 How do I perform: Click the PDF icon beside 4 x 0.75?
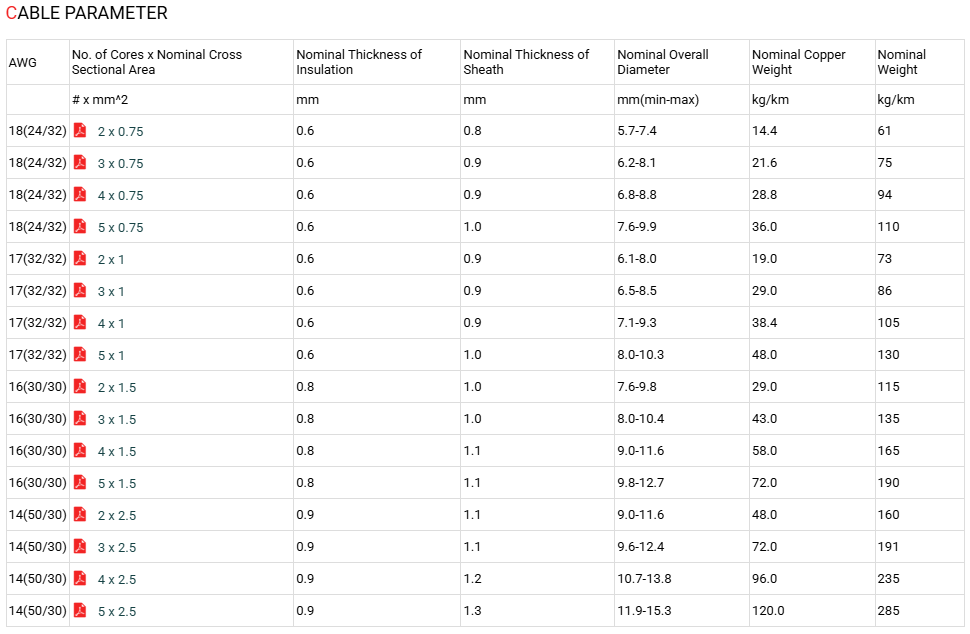click(80, 194)
